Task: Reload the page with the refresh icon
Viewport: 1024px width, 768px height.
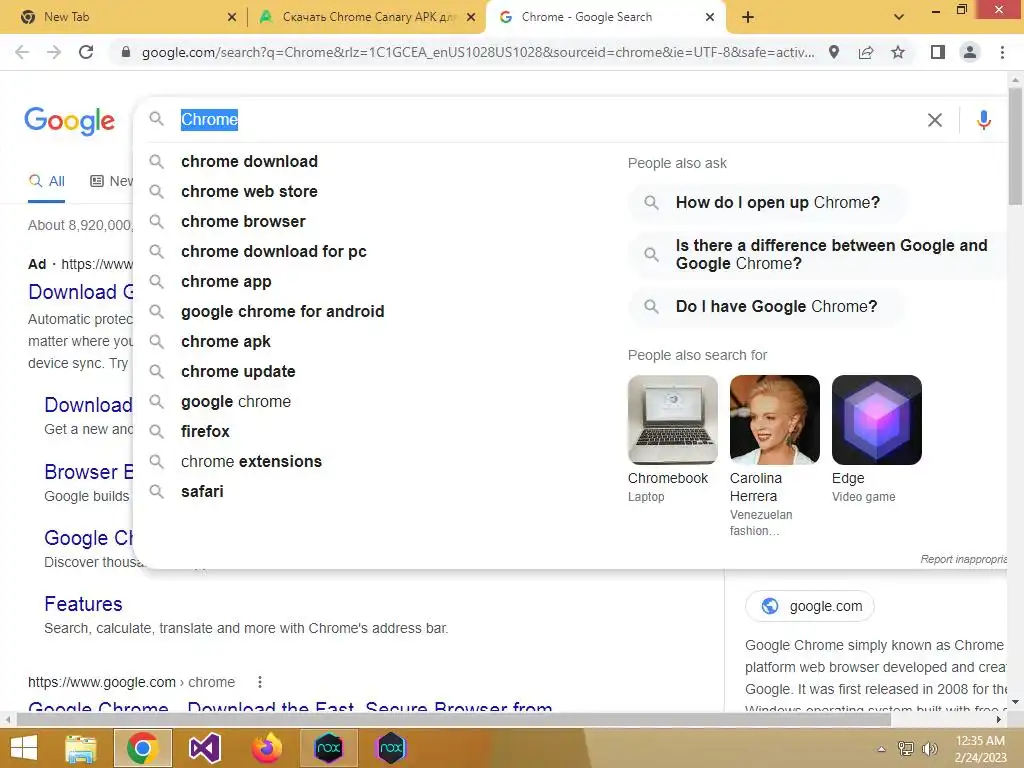Action: (x=86, y=52)
